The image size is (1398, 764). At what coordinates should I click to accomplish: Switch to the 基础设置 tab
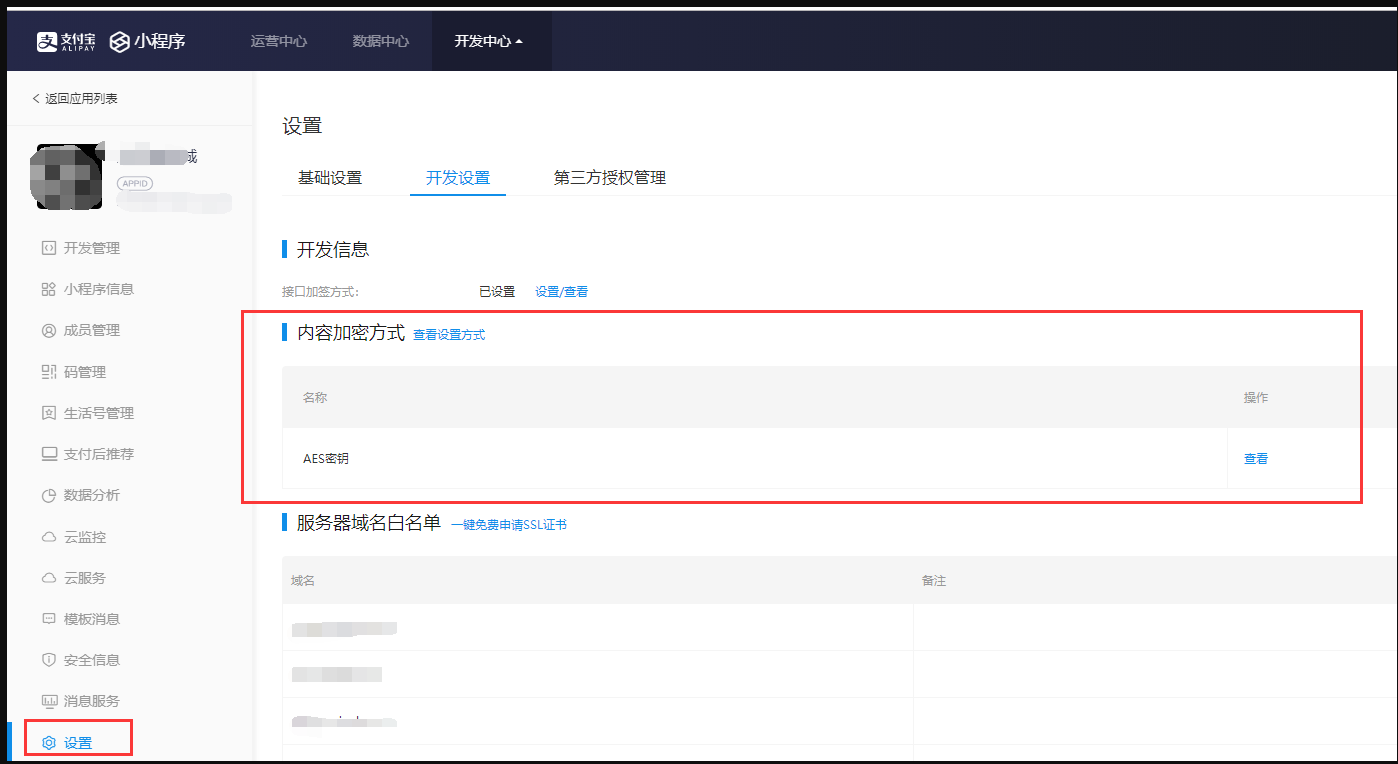[330, 178]
